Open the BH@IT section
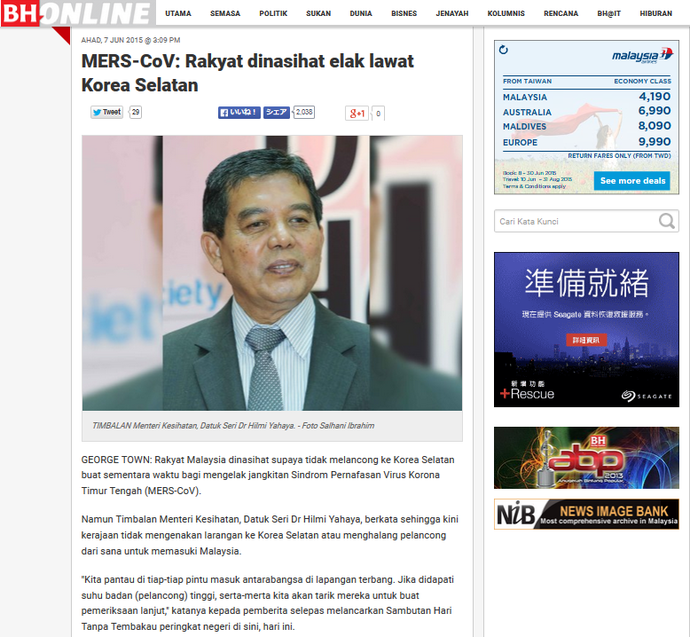This screenshot has height=637, width=690. point(609,14)
